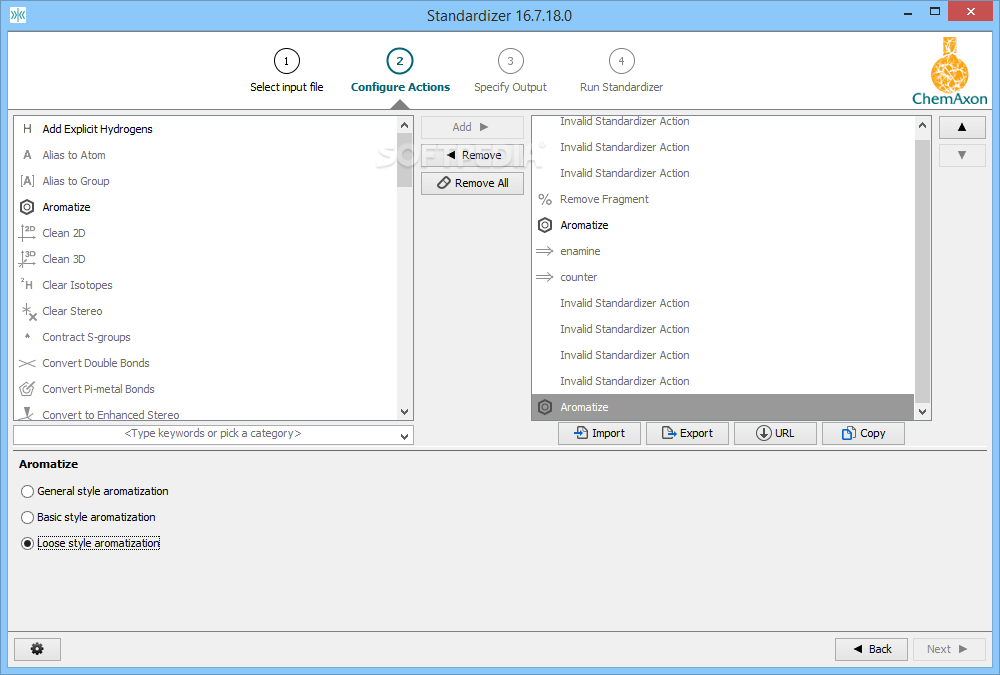This screenshot has height=675, width=1000.
Task: Go to step 1 Select input file
Action: click(286, 71)
